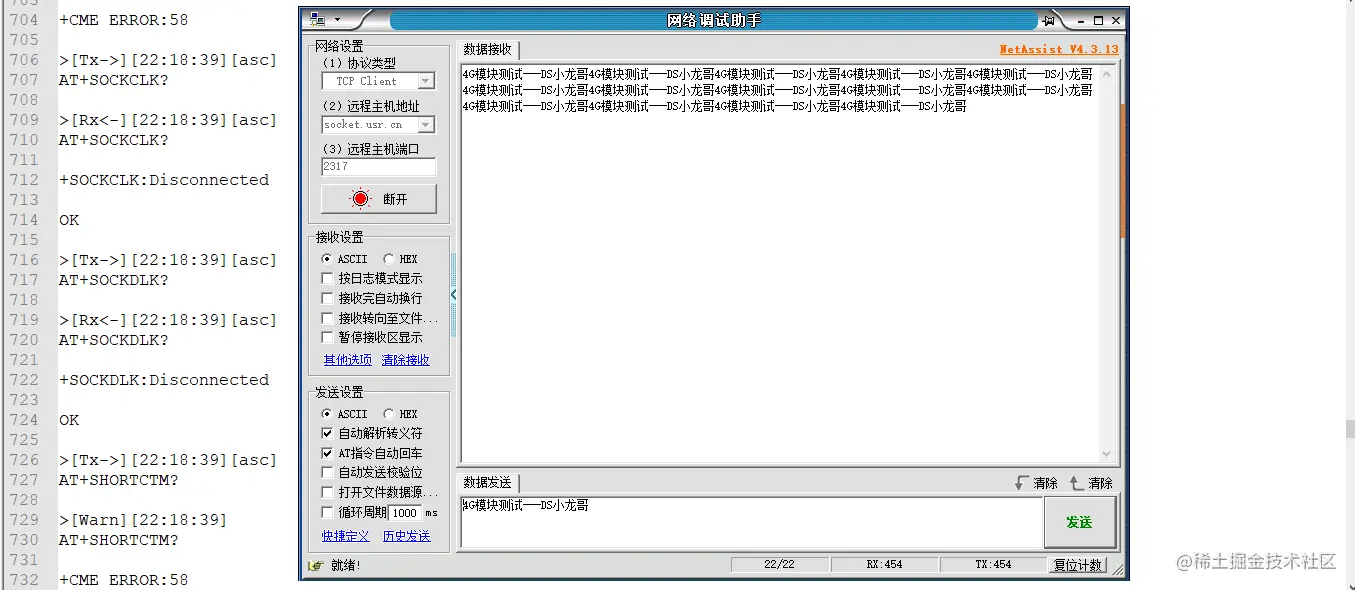Click in the data send text box
Image resolution: width=1355 pixels, height=590 pixels.
[751, 522]
